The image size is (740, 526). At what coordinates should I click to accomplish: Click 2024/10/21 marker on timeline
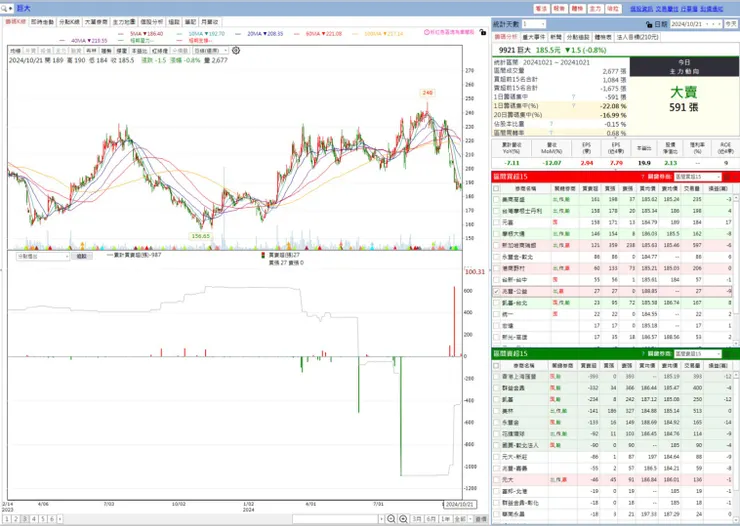pos(459,504)
